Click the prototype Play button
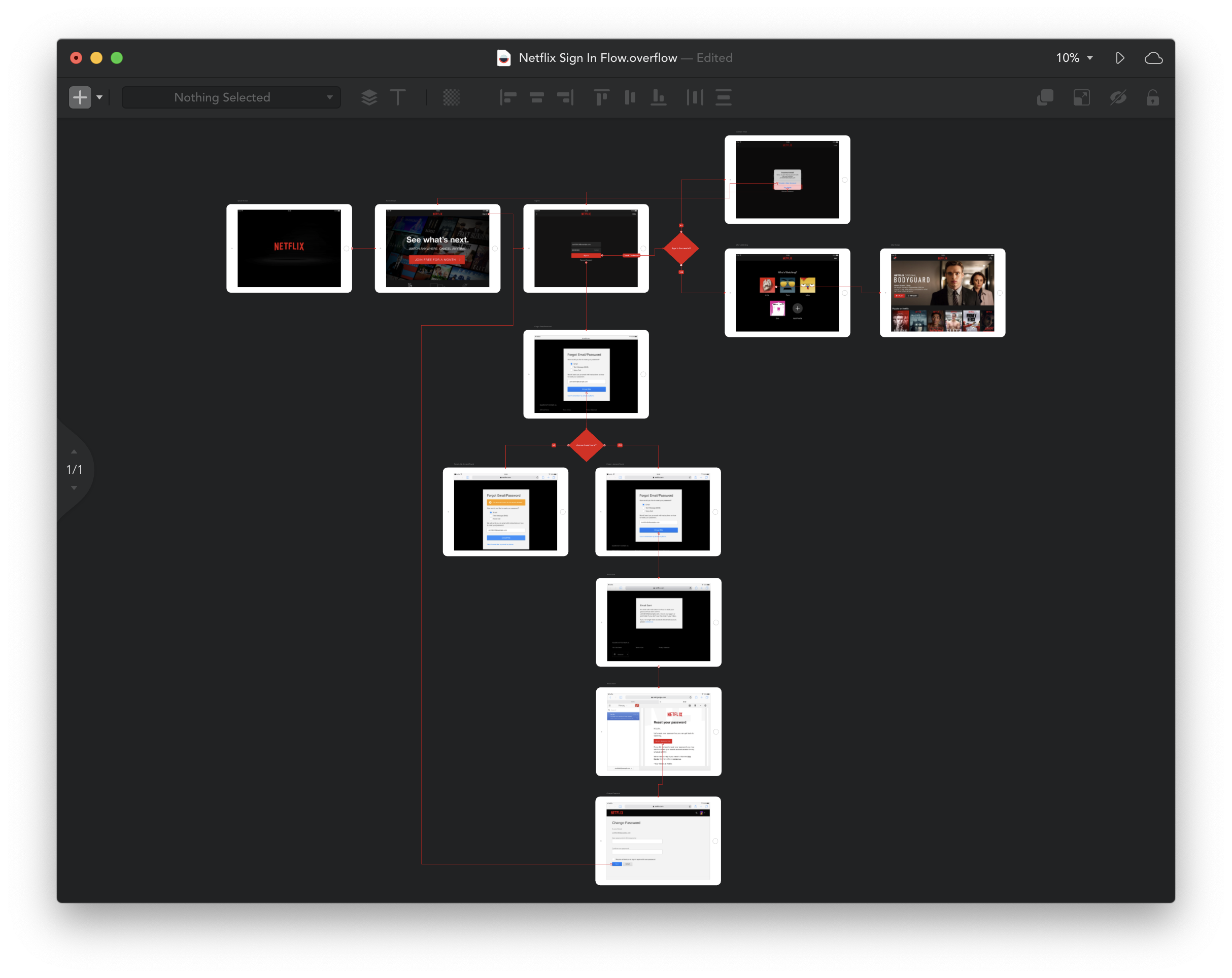The width and height of the screenshot is (1232, 978). (x=1120, y=57)
